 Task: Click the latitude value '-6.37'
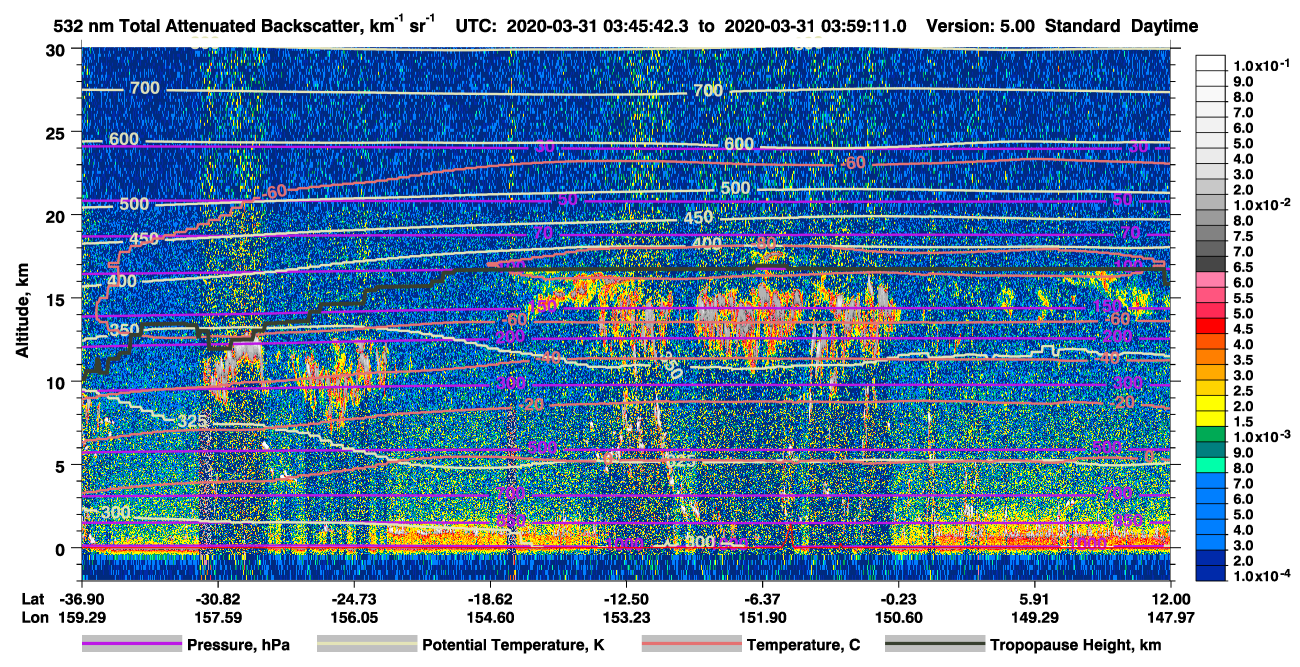tap(763, 598)
